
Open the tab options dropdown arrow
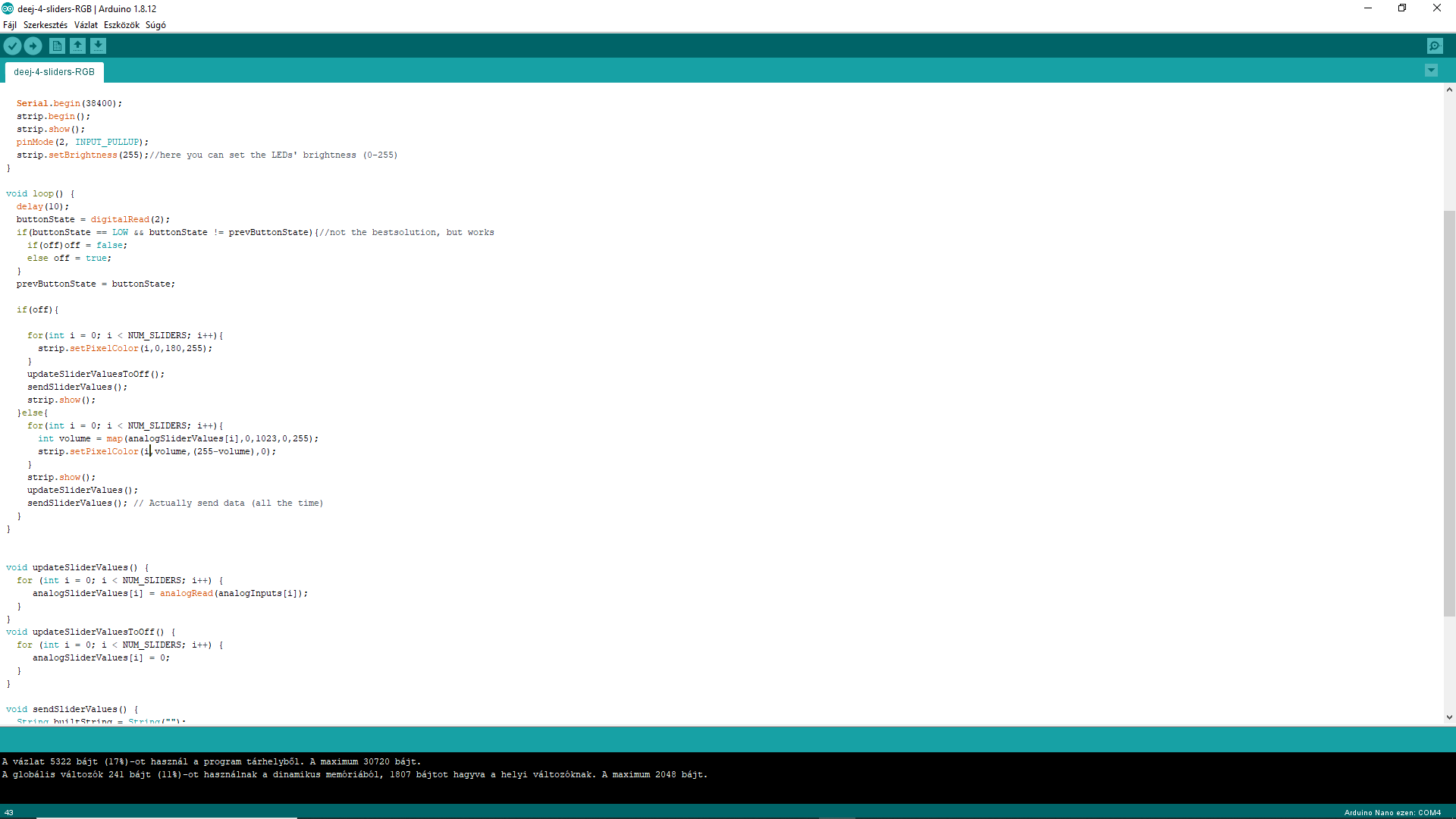(1431, 71)
